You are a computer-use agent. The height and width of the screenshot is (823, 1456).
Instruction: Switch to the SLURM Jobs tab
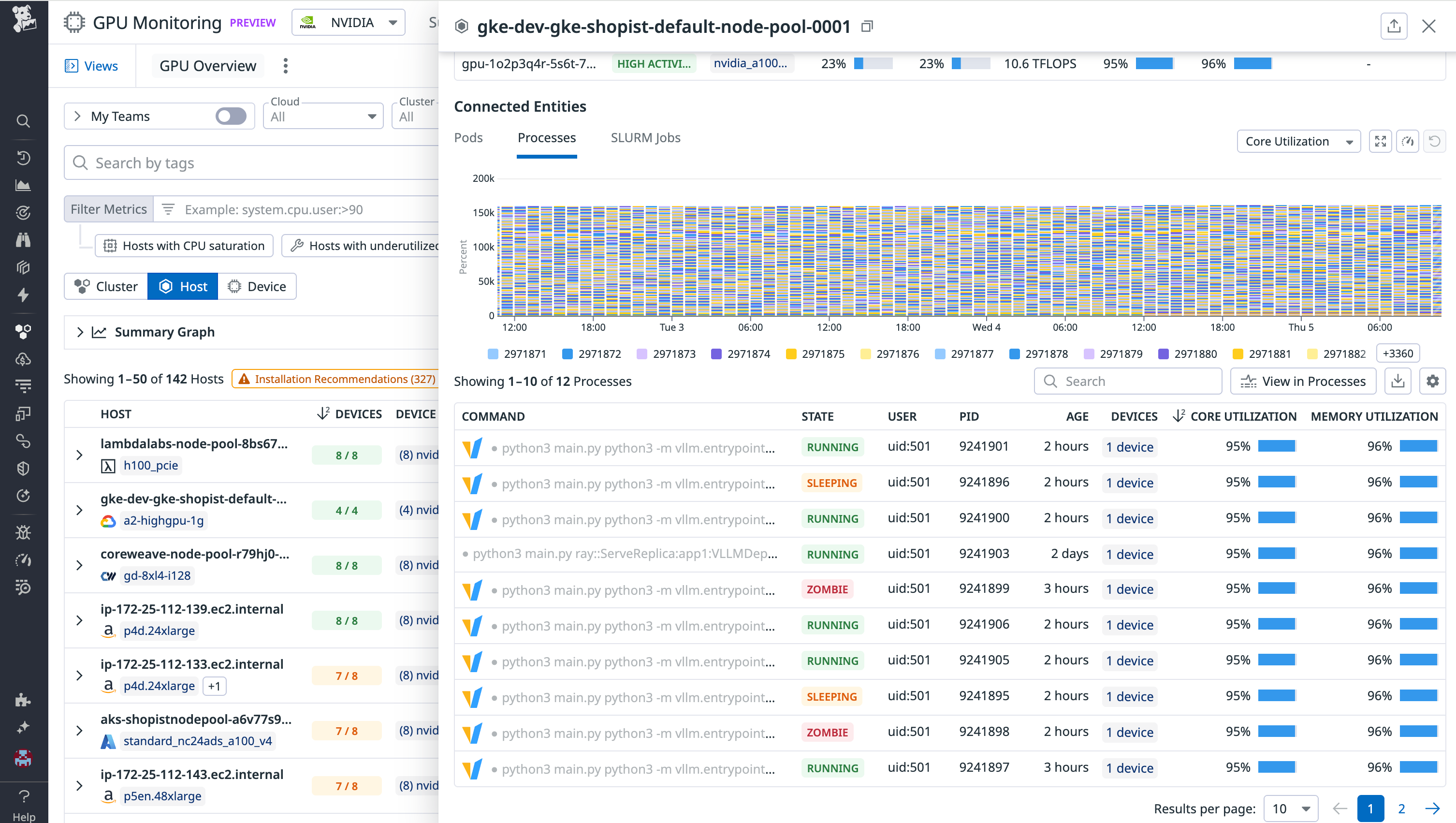click(x=645, y=137)
